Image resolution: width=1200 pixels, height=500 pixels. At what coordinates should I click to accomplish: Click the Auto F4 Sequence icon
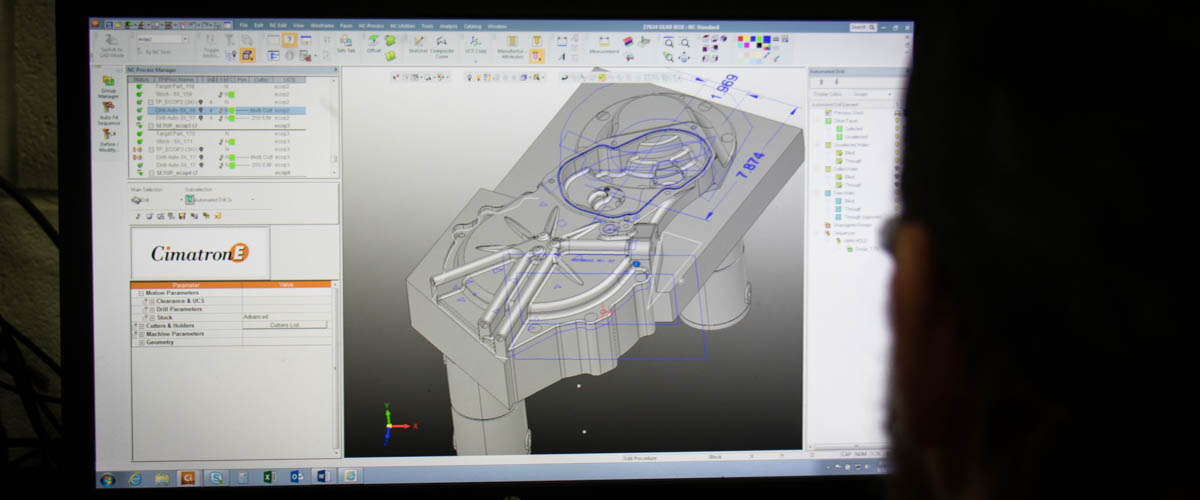pyautogui.click(x=108, y=108)
